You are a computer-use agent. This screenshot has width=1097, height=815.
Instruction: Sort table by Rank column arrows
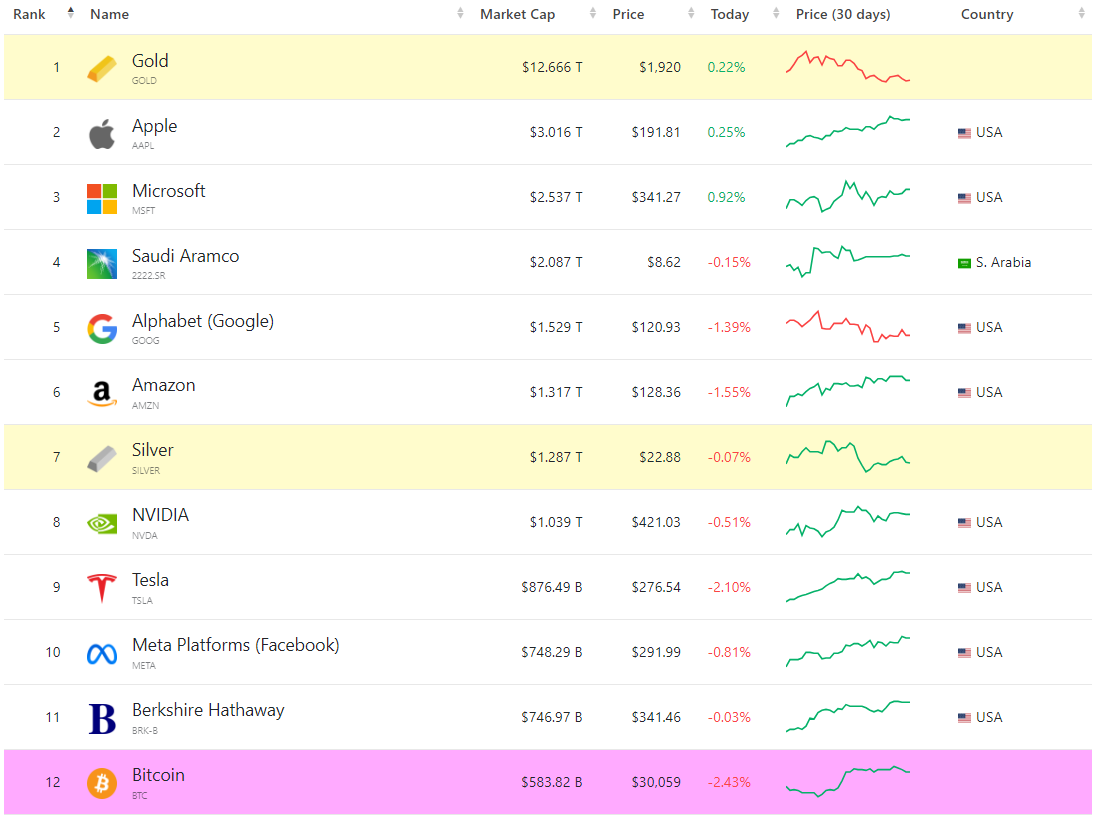click(x=70, y=14)
